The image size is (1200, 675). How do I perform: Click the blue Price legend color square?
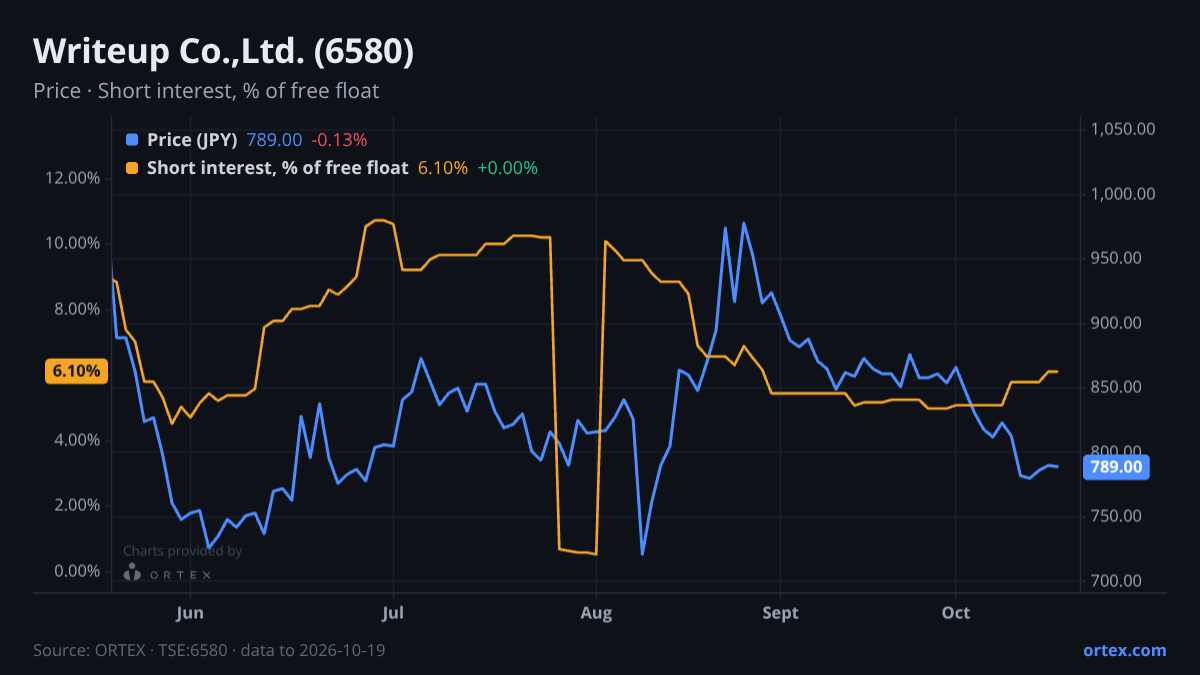coord(132,140)
